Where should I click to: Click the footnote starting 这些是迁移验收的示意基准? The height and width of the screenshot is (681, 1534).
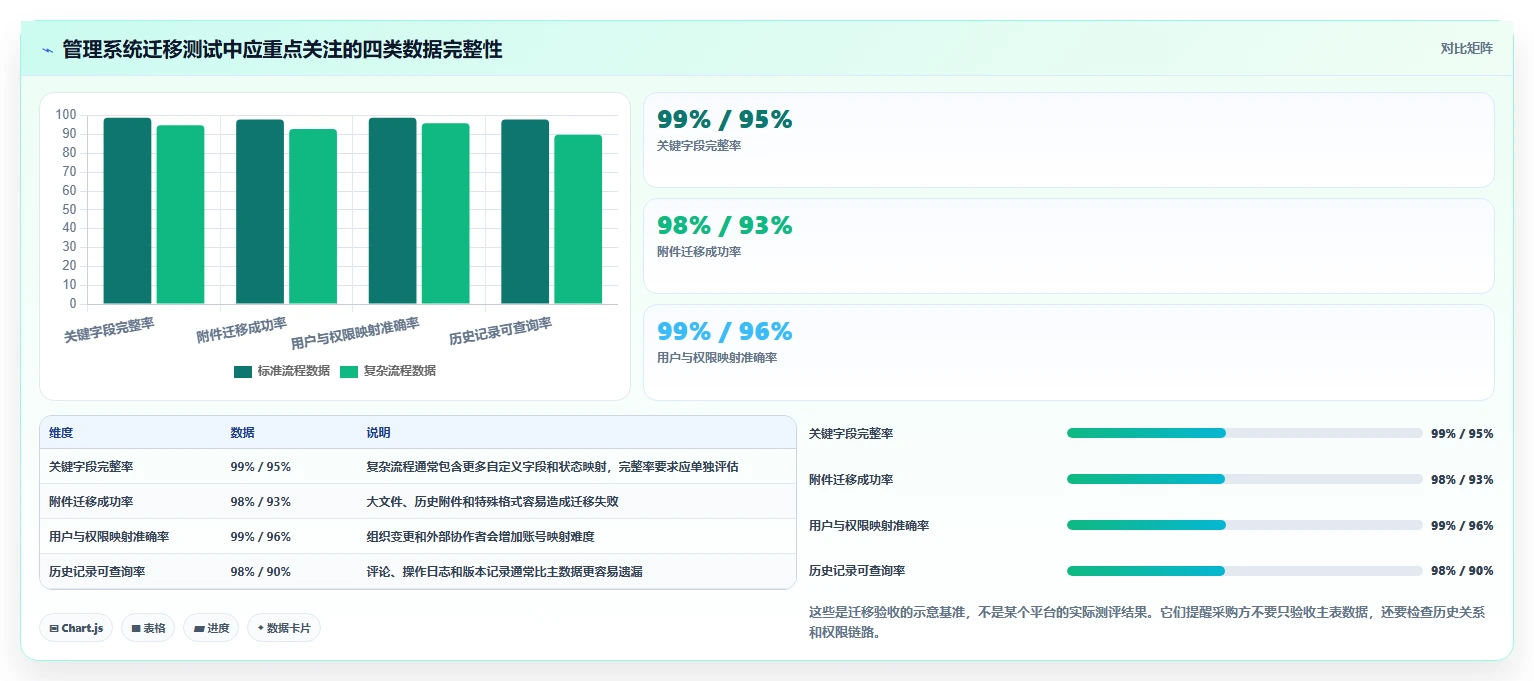coord(1147,622)
